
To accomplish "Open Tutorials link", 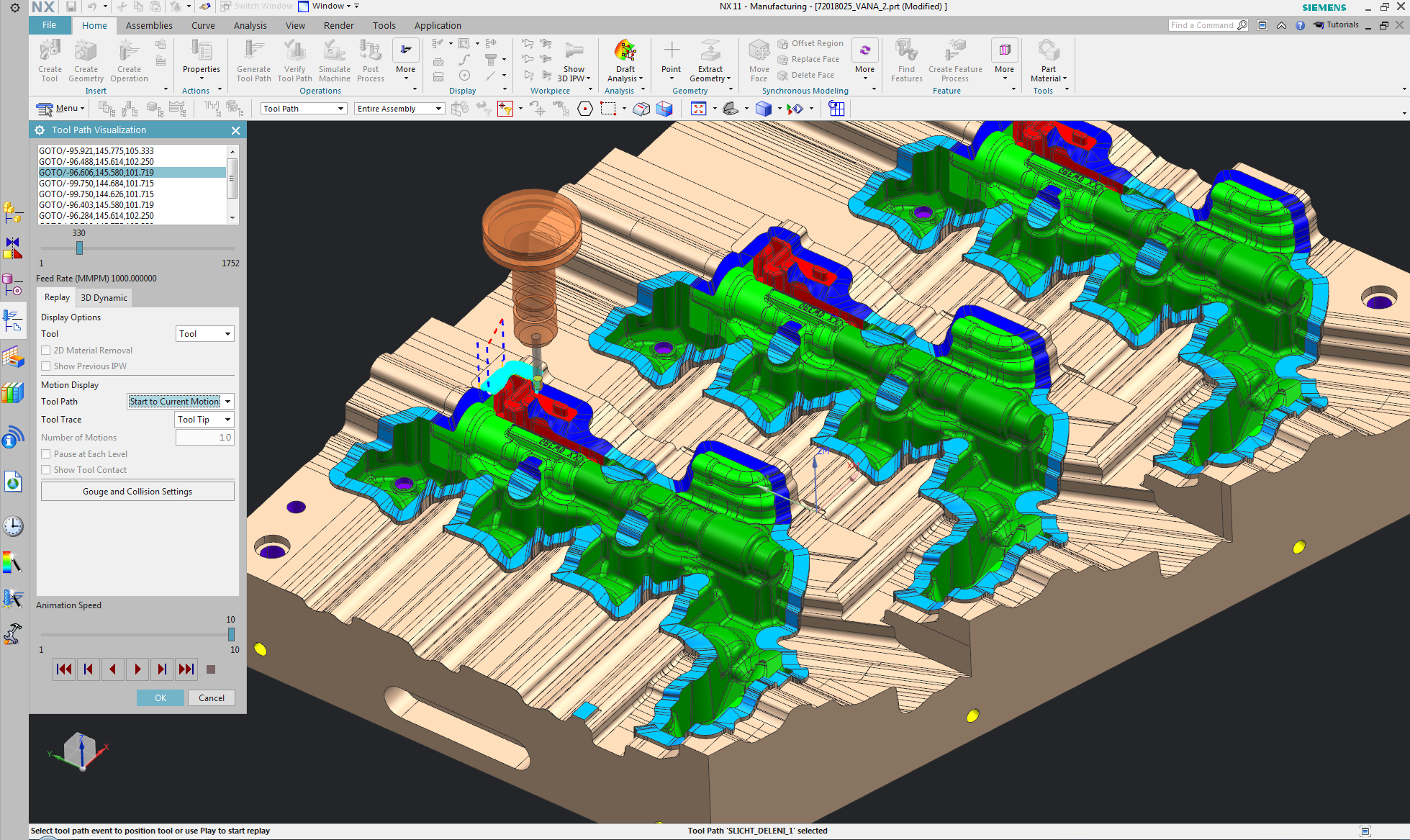I will (x=1337, y=25).
